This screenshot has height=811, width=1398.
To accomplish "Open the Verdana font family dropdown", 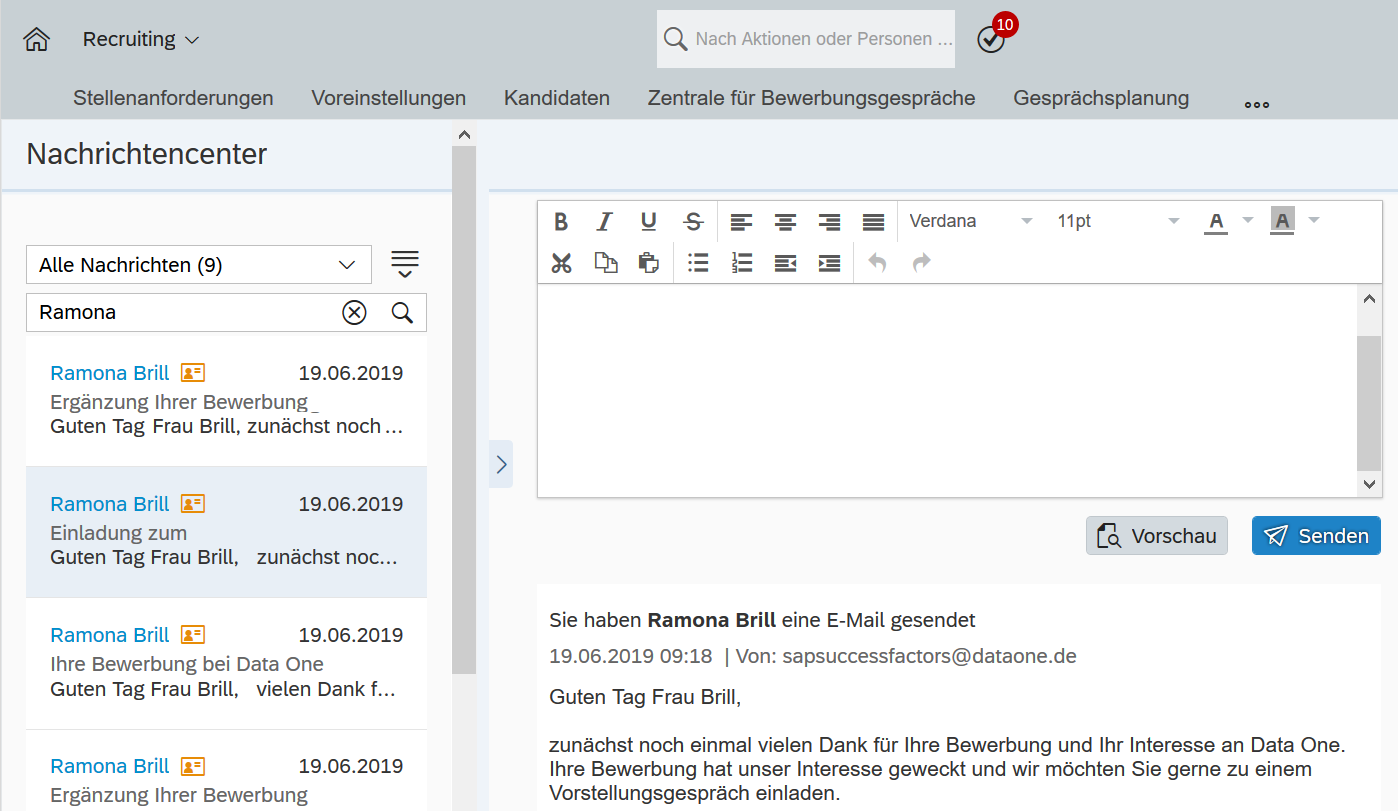I will 970,222.
